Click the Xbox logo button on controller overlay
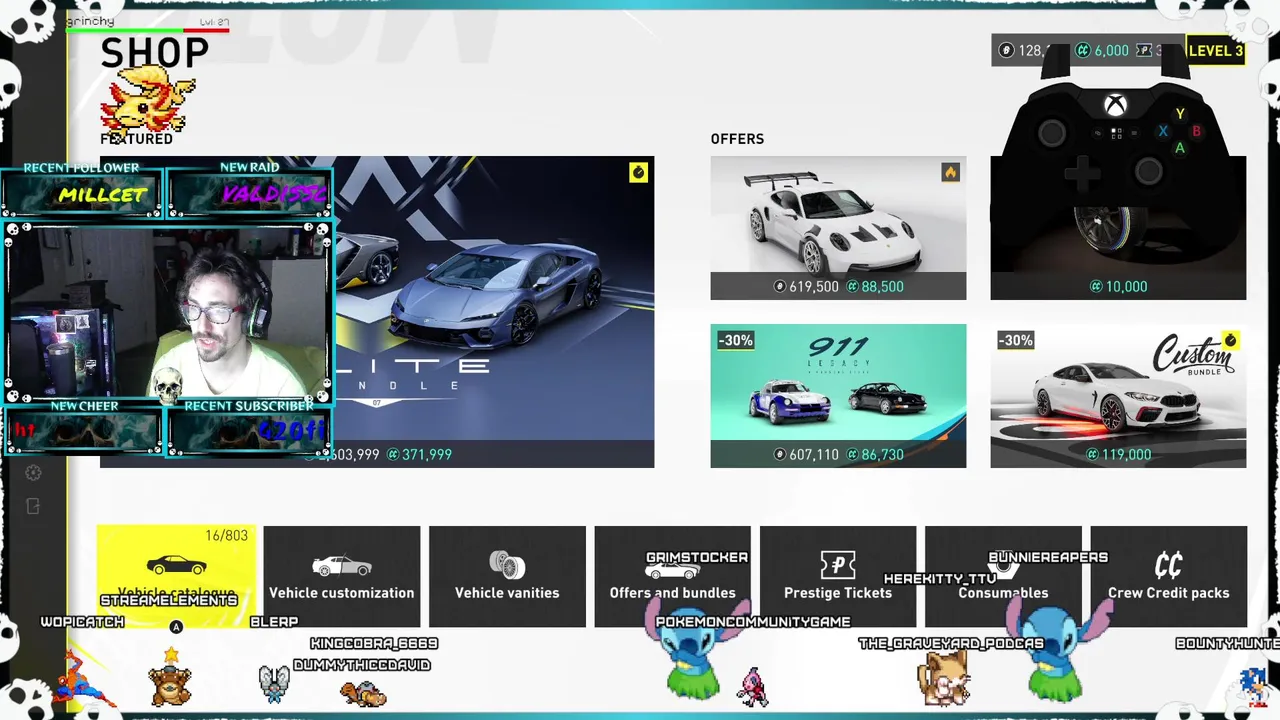This screenshot has height=720, width=1280. [x=1116, y=104]
